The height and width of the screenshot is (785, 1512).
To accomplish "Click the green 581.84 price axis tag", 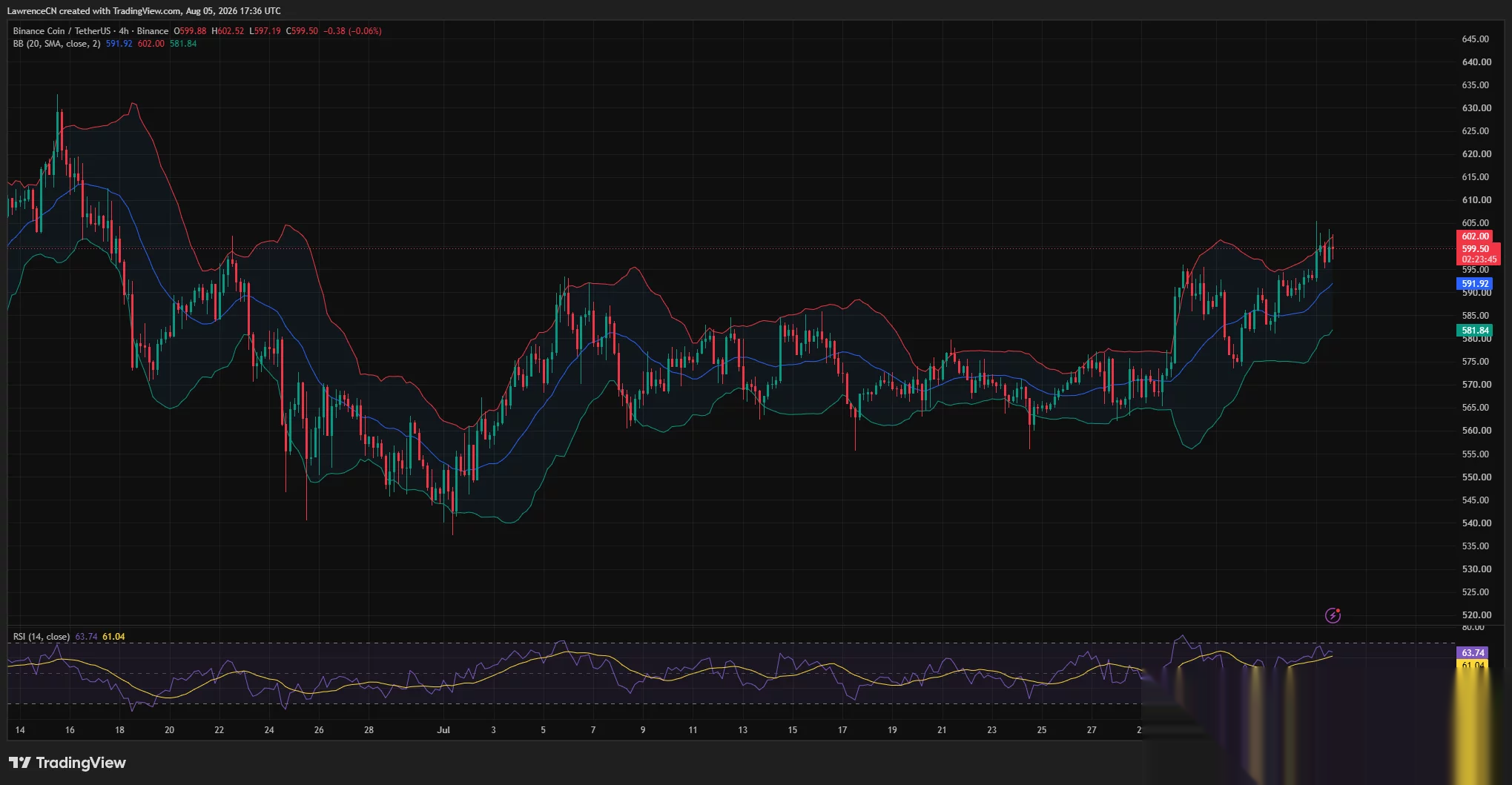I will (1475, 331).
